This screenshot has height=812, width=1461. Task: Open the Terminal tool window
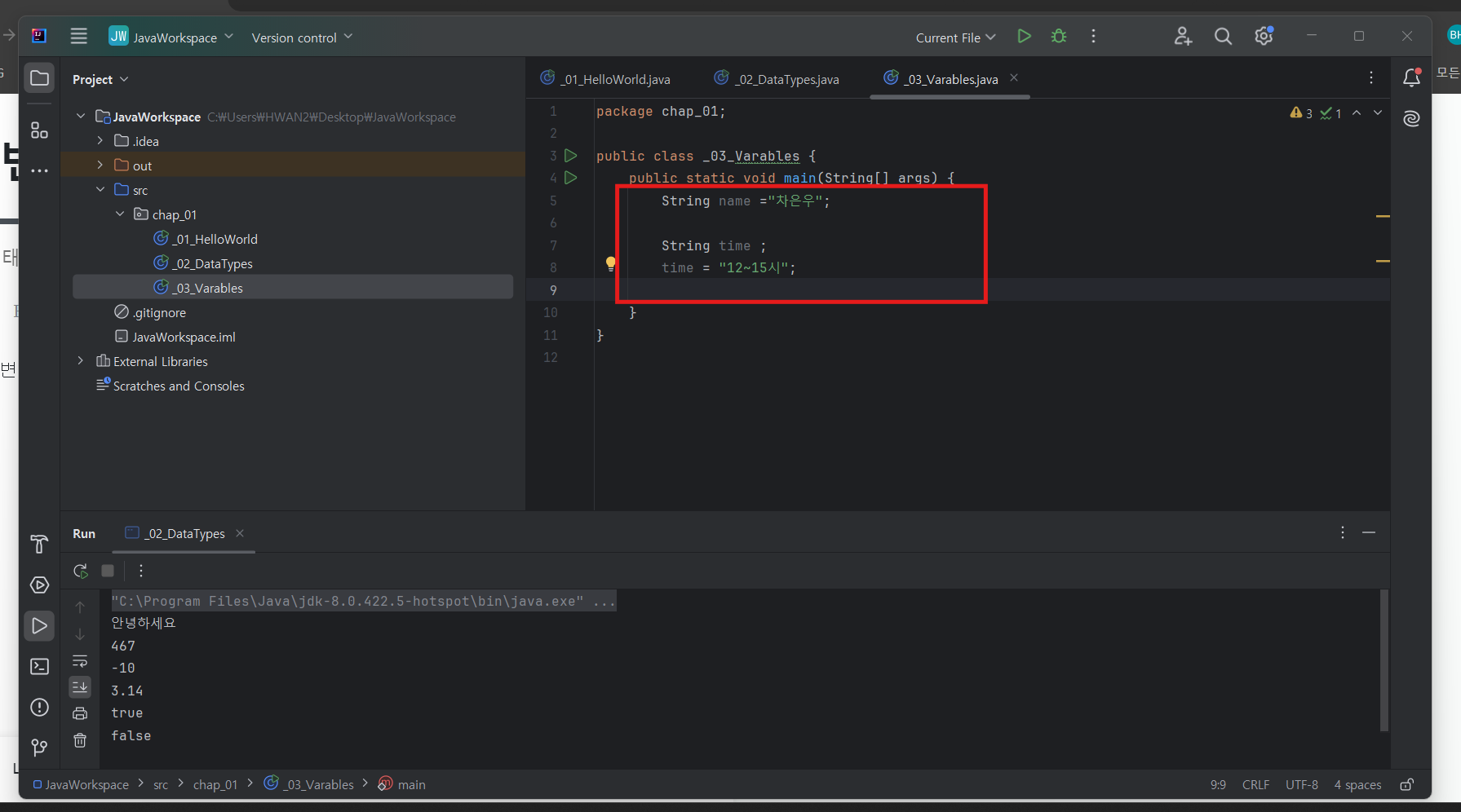point(39,666)
